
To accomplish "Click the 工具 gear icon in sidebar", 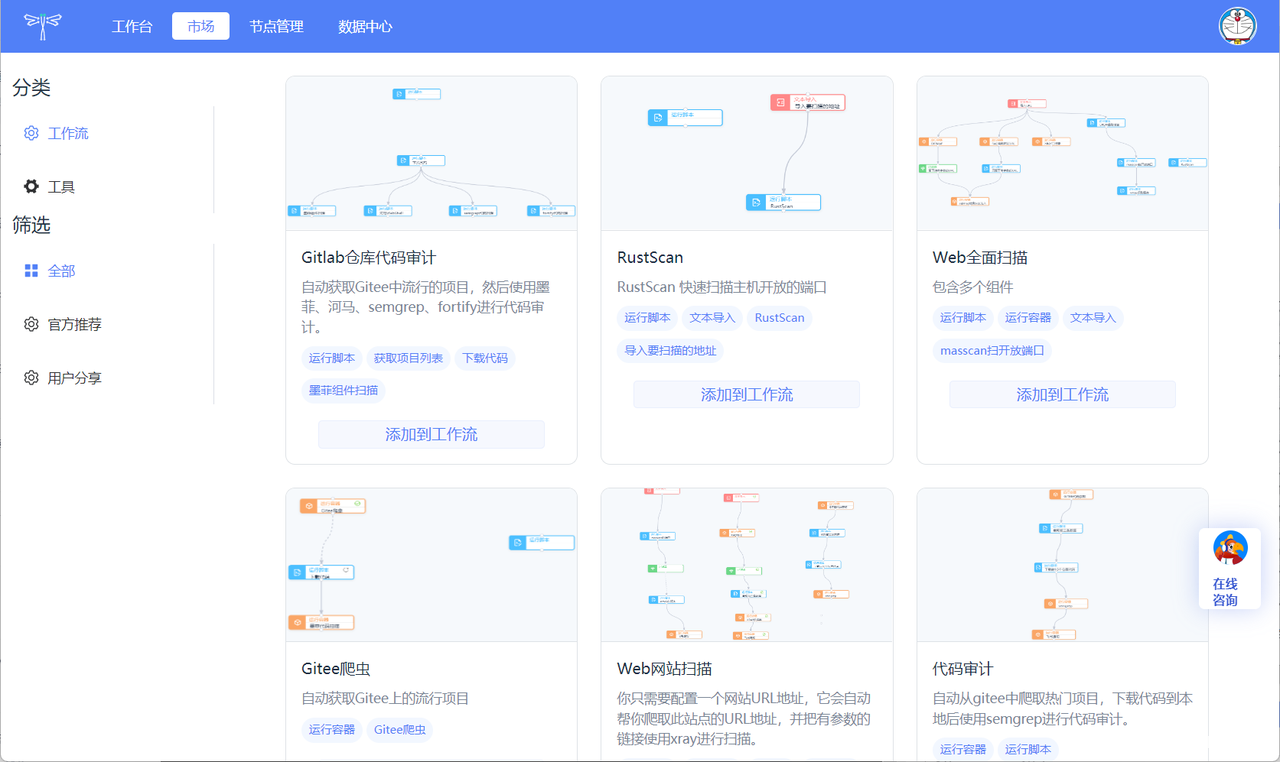I will pos(31,187).
